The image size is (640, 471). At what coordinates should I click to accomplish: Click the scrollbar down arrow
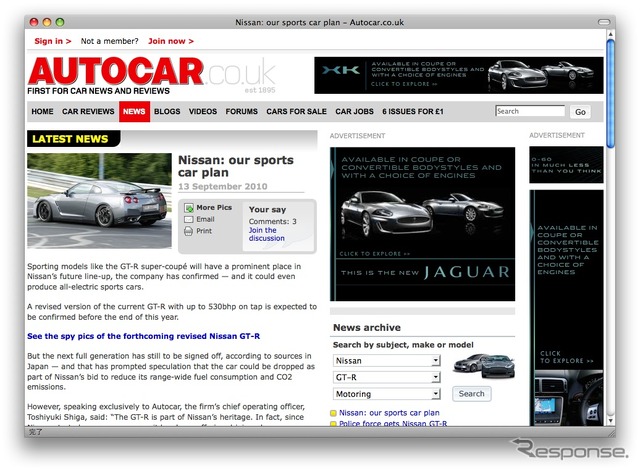click(611, 420)
